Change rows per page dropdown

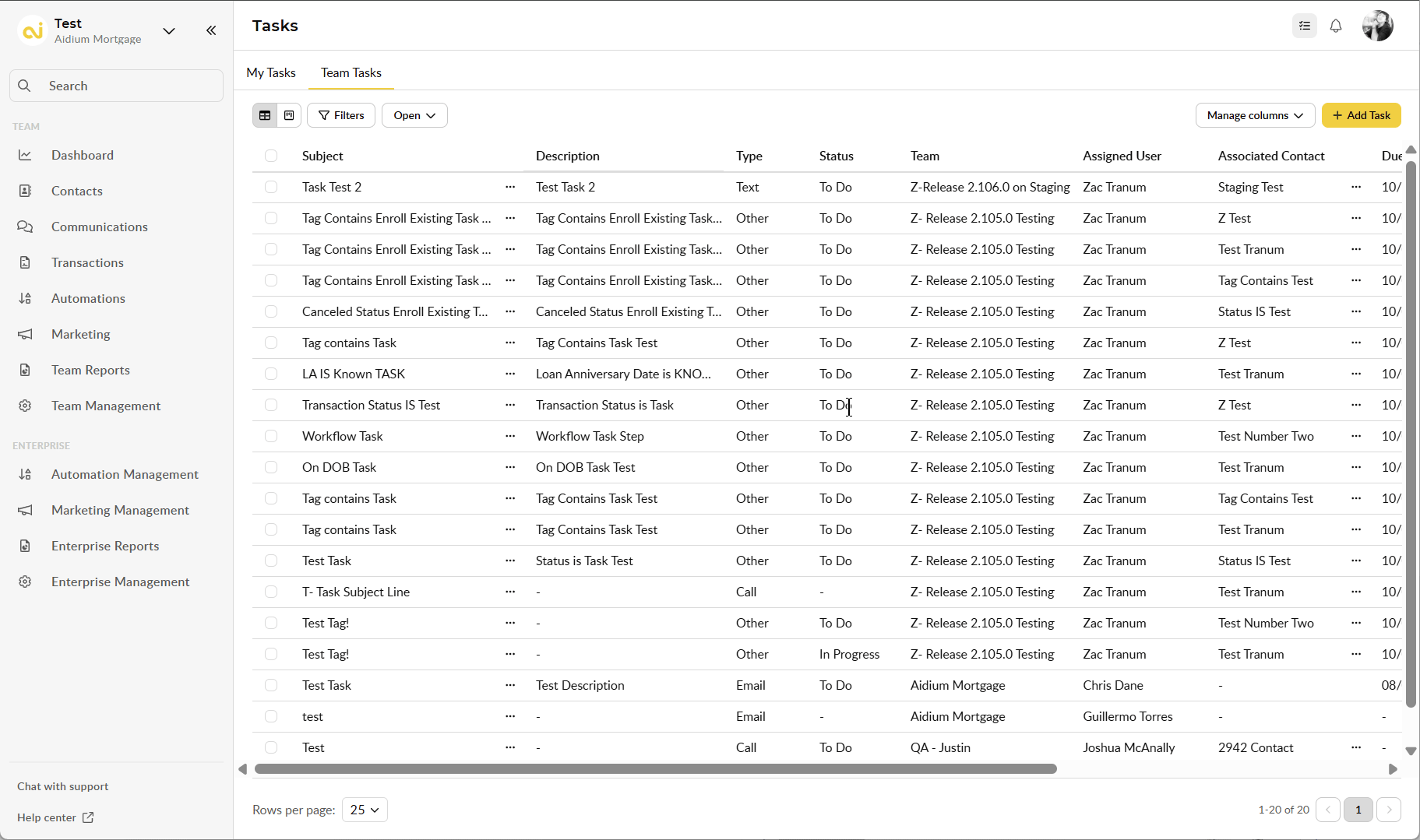365,810
